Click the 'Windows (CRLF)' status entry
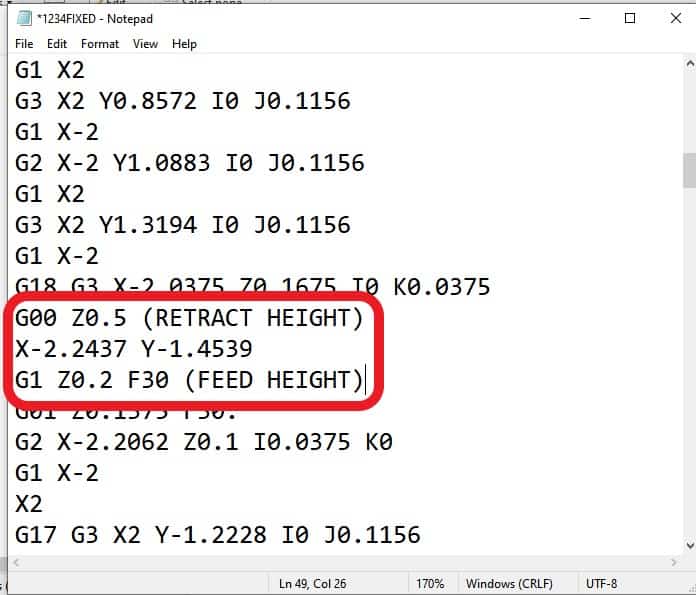This screenshot has height=595, width=696. click(509, 583)
